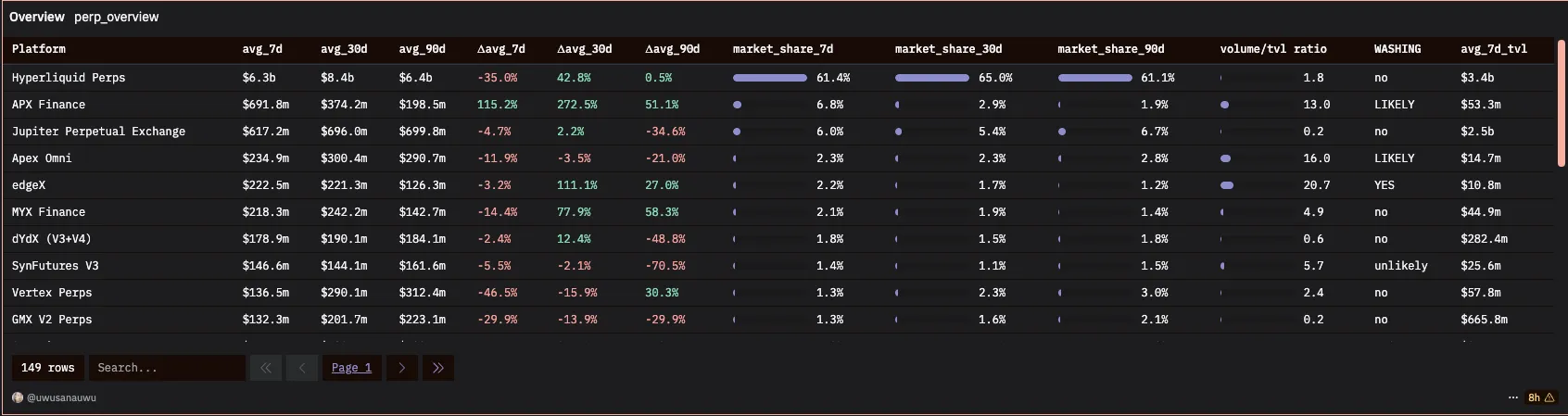Select the Vertex Perps platform cell
This screenshot has height=416, width=1568.
52,293
